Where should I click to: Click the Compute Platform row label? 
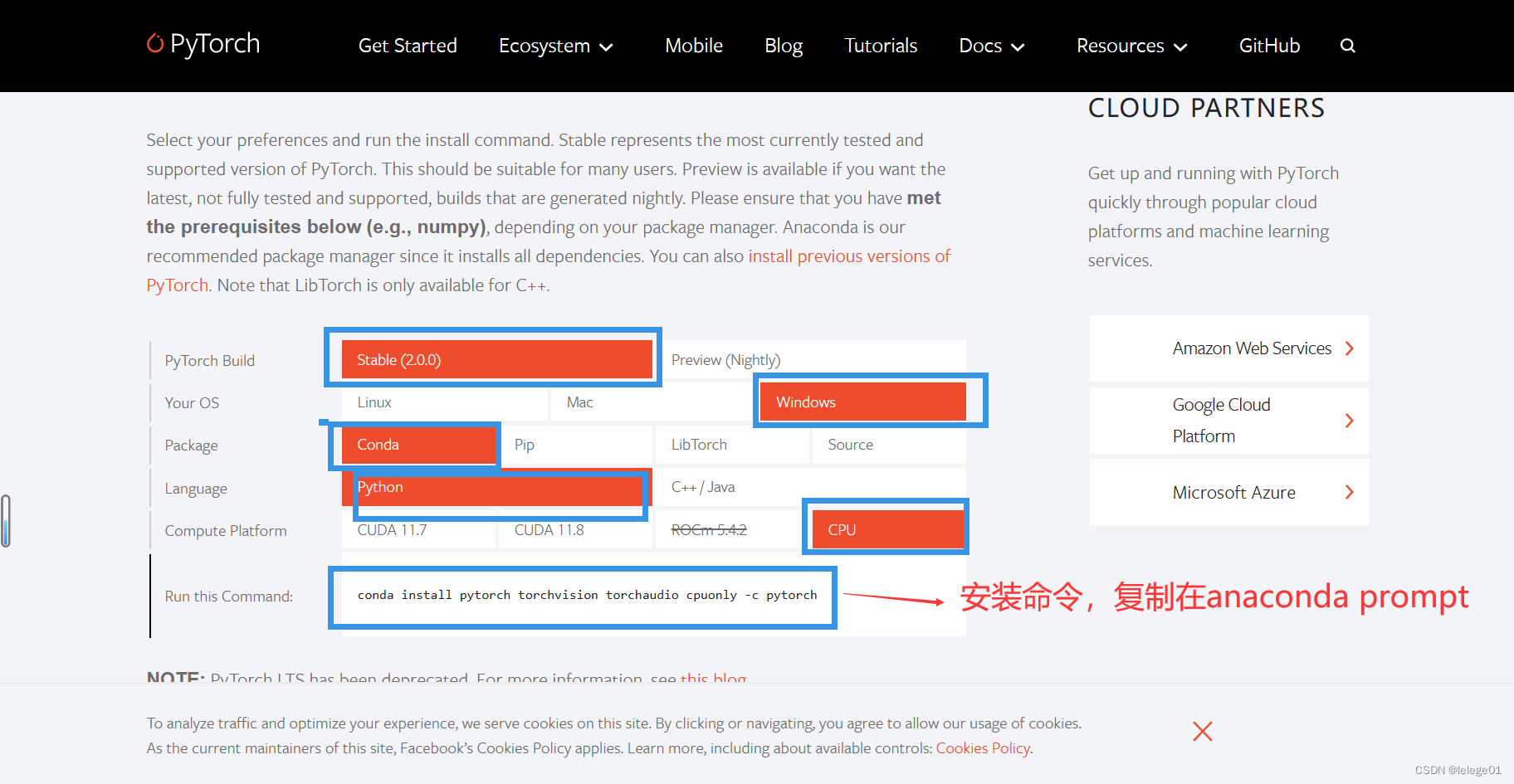pos(226,531)
